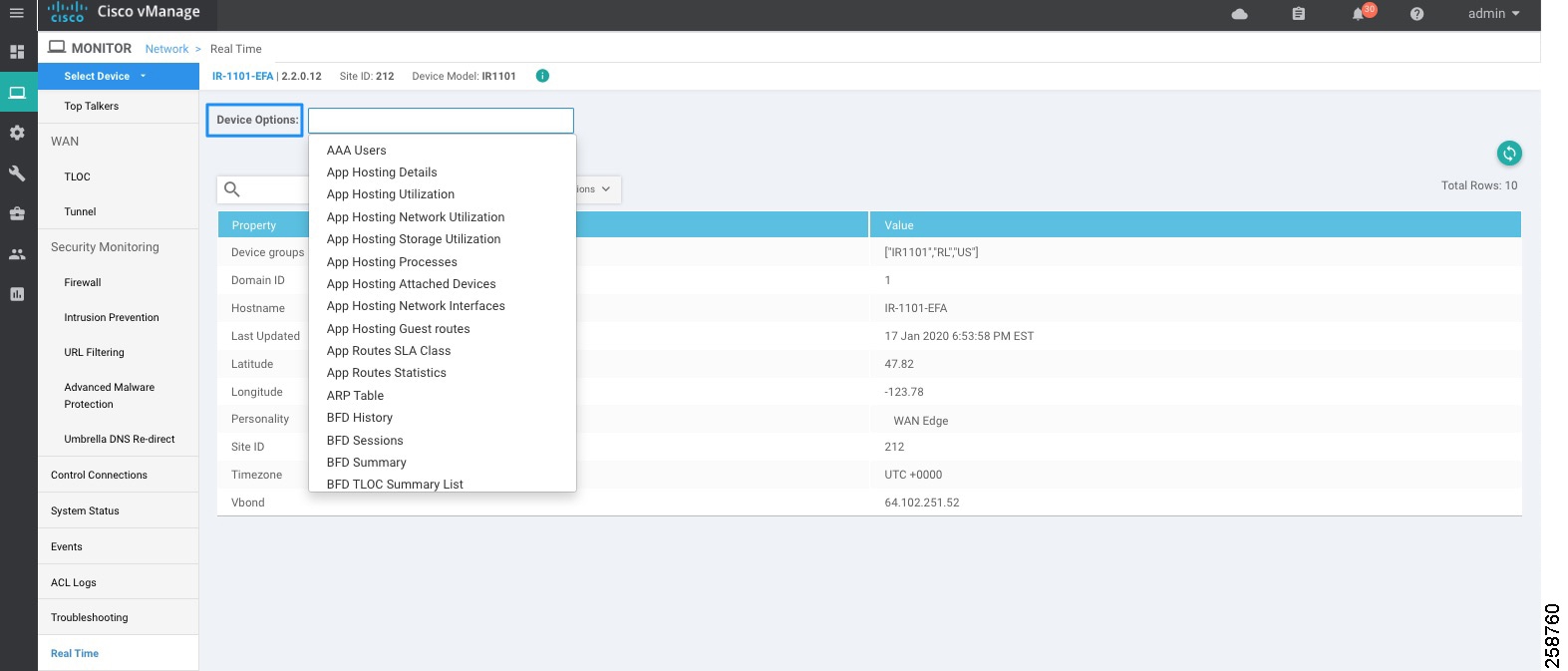The image size is (1568, 671).
Task: Open the admin user dropdown
Action: coord(1493,14)
